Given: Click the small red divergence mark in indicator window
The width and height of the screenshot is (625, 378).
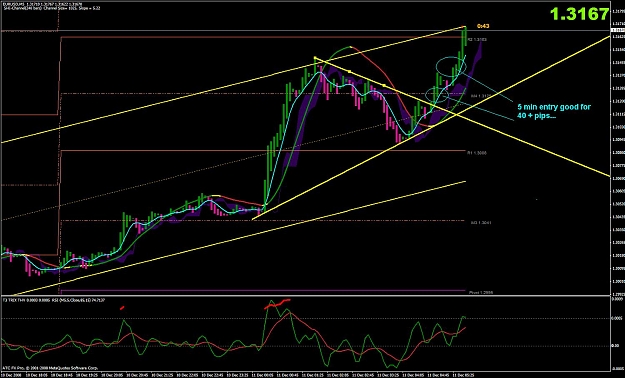Looking at the screenshot, I should [122, 307].
